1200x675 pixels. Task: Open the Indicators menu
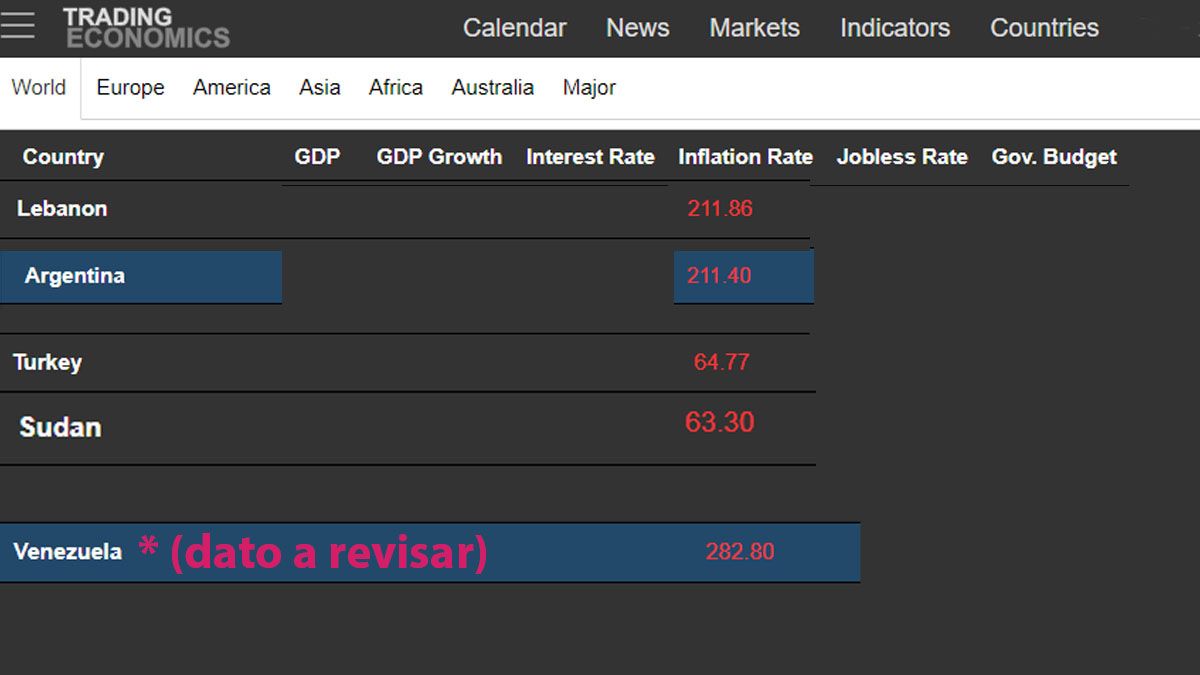(895, 28)
